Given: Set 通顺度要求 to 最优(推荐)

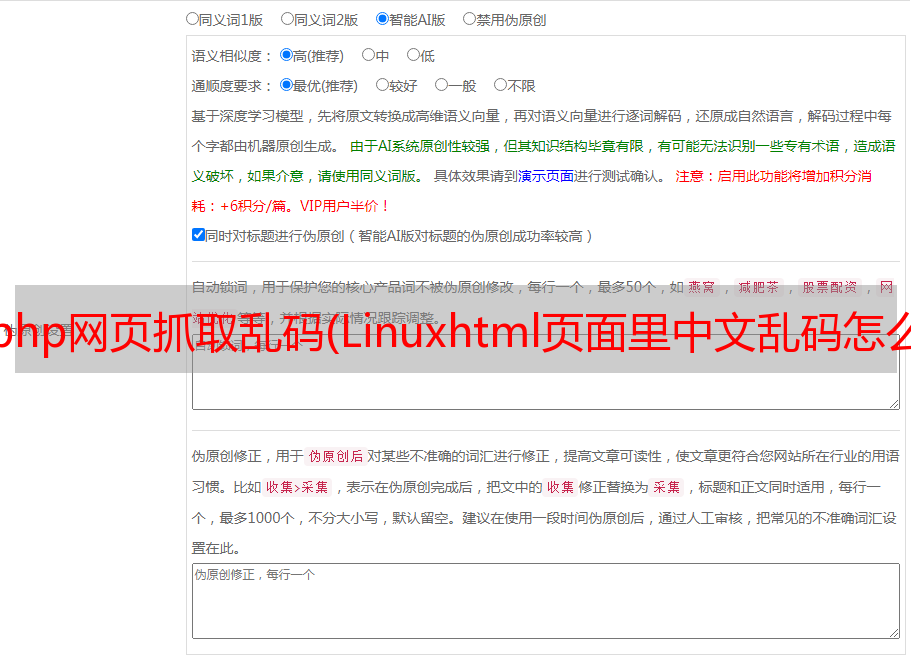Looking at the screenshot, I should (286, 85).
